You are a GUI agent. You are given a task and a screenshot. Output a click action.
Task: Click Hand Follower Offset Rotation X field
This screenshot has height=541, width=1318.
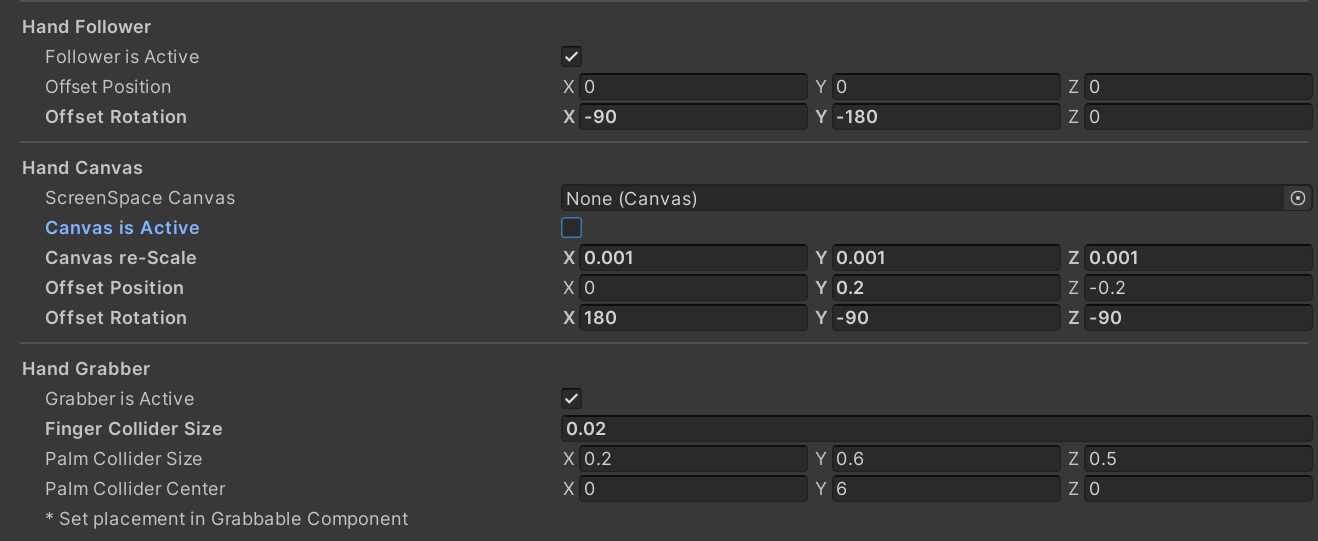tap(692, 117)
